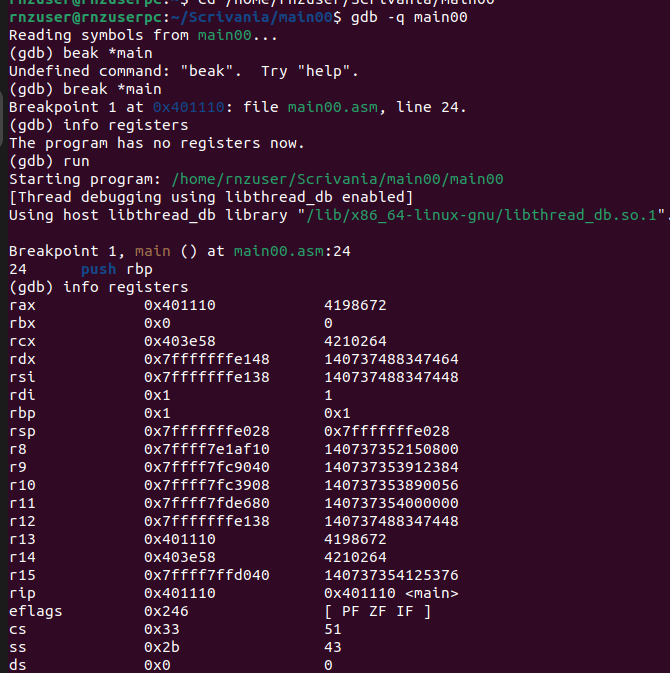Image resolution: width=670 pixels, height=673 pixels.
Task: Click the libthread_db.so.1 library path
Action: (485, 215)
